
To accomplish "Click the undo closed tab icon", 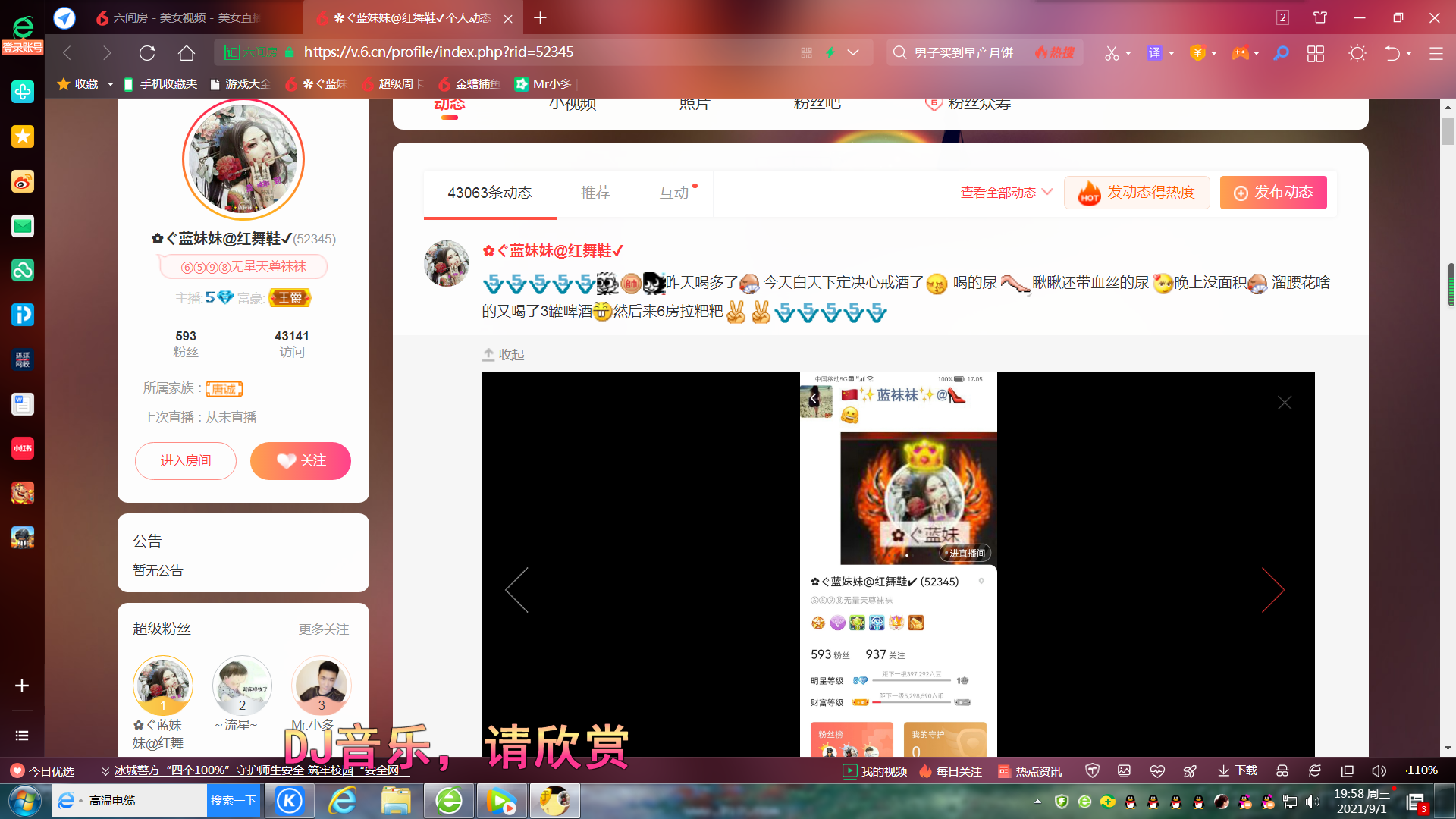I will 1392,53.
